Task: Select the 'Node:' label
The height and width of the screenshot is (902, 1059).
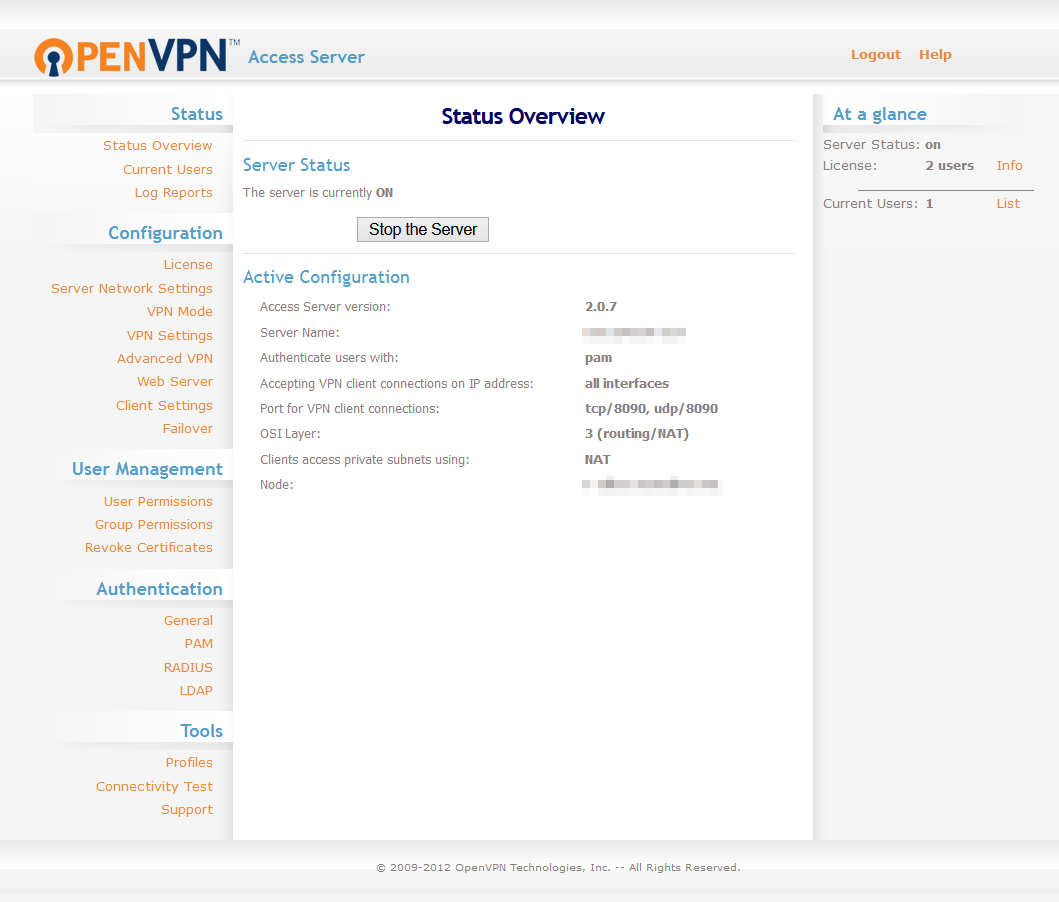Action: point(276,485)
